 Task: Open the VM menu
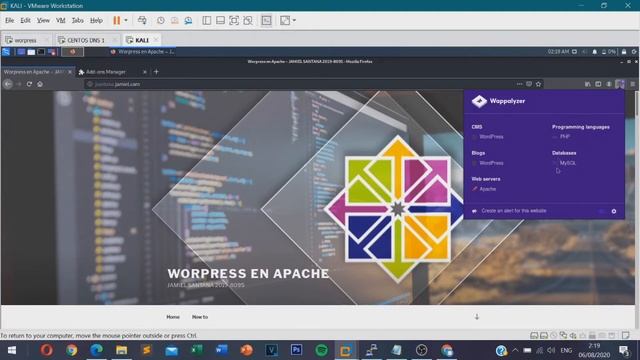tap(61, 20)
